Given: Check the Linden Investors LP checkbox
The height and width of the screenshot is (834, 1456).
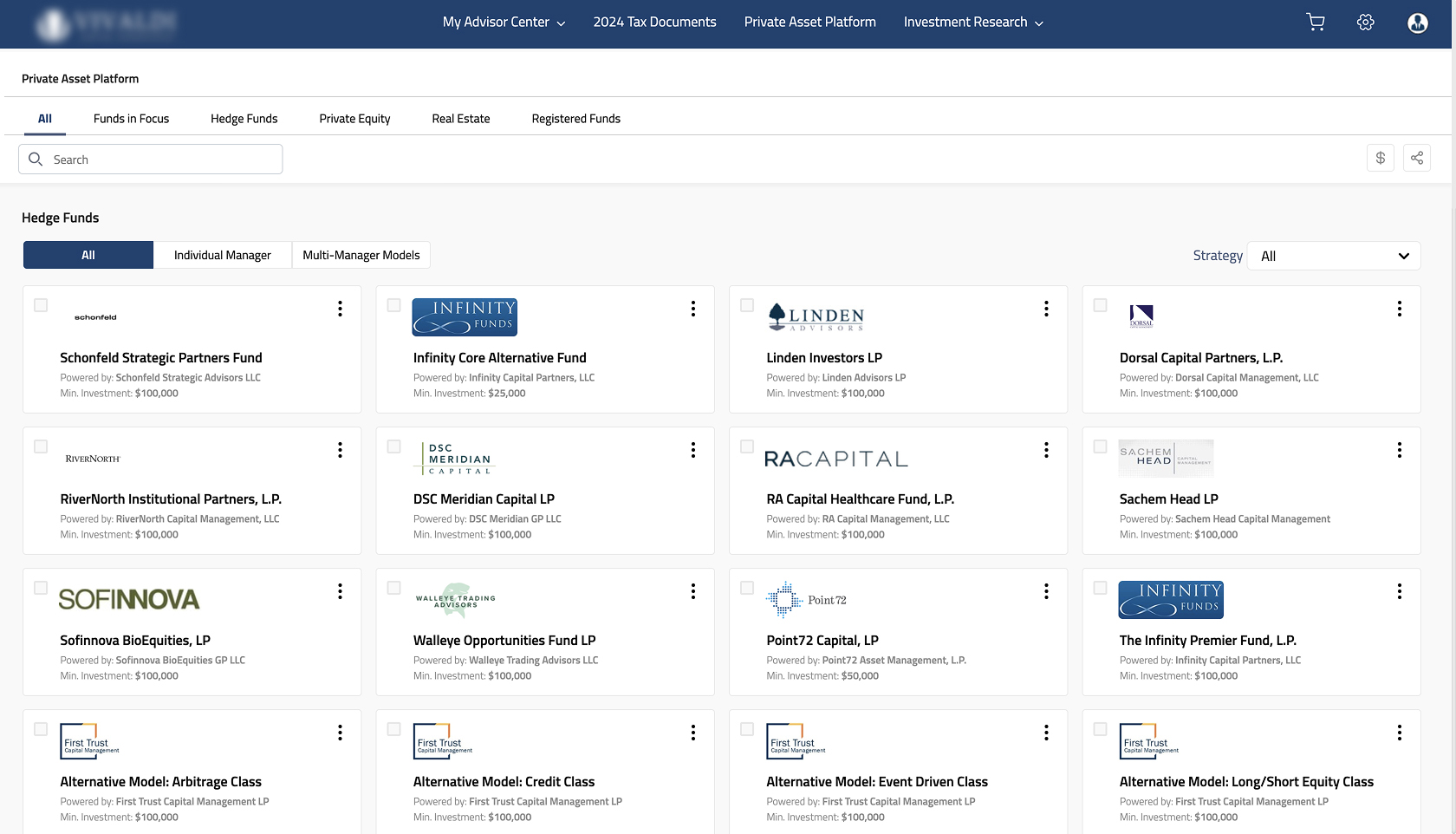Looking at the screenshot, I should pyautogui.click(x=747, y=305).
